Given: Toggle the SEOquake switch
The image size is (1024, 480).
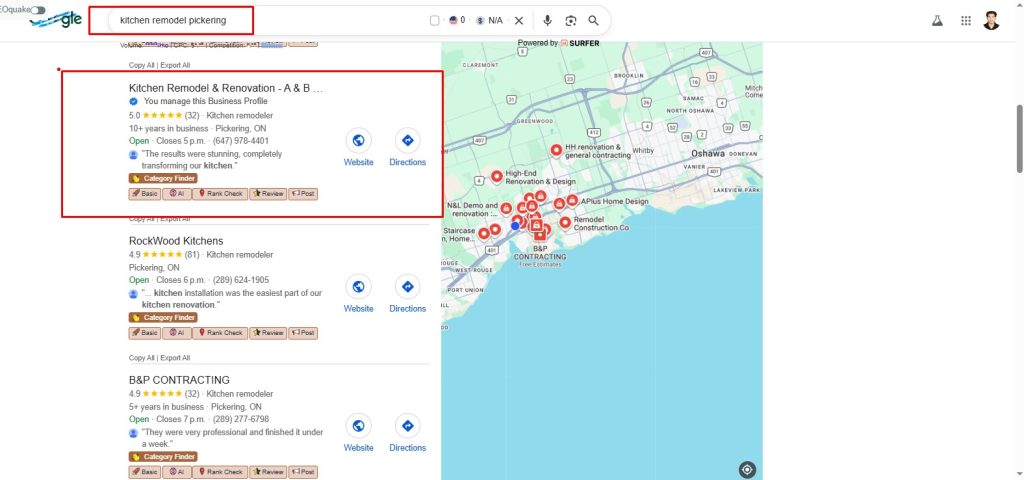Looking at the screenshot, I should click(x=38, y=10).
